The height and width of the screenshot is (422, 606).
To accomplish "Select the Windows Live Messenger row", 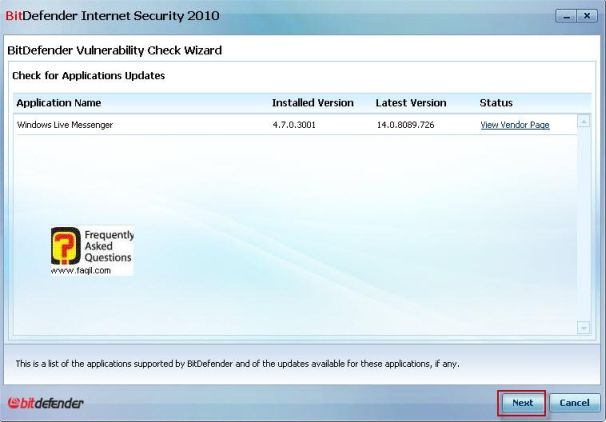I will [295, 125].
